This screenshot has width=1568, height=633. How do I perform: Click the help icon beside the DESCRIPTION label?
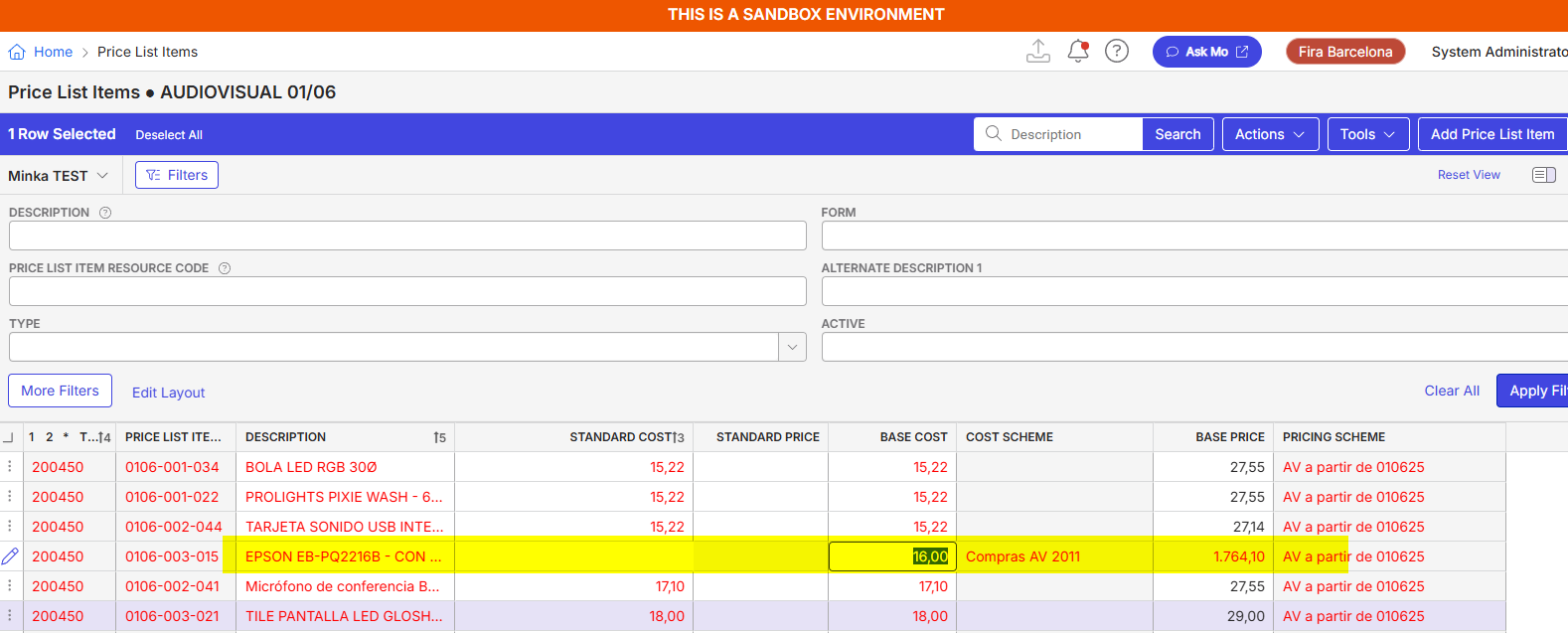(x=105, y=213)
